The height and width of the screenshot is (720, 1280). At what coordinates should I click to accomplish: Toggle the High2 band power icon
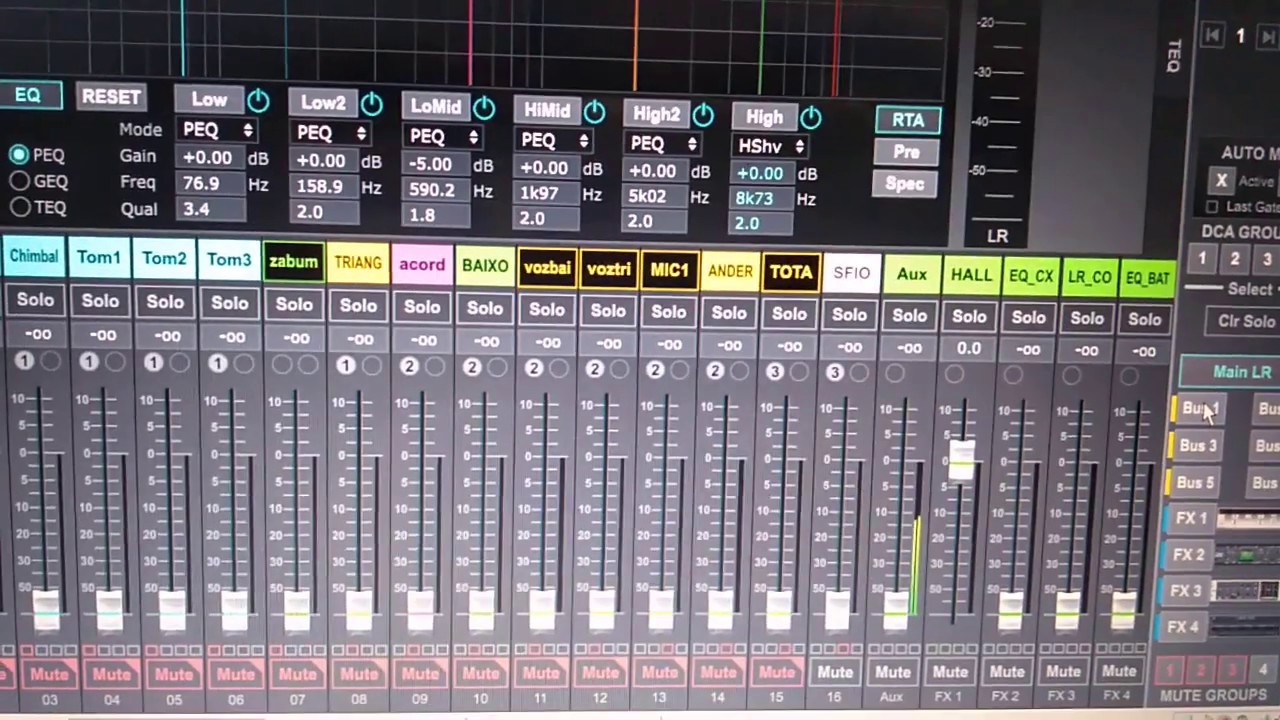(702, 115)
